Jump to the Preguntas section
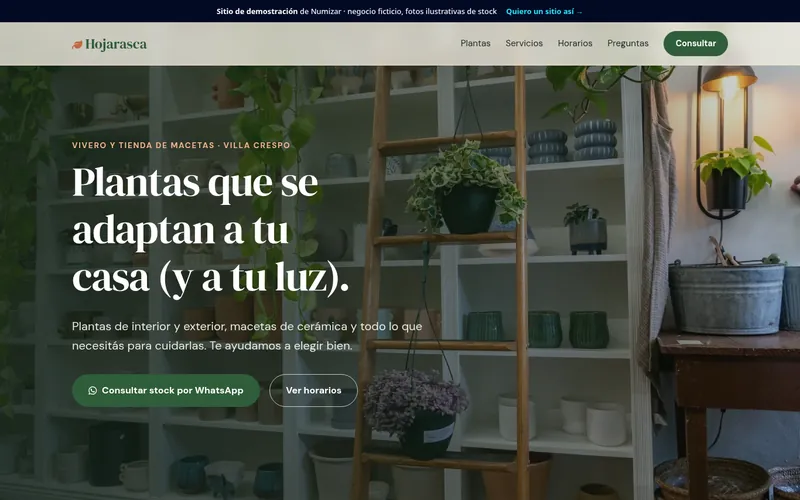Viewport: 800px width, 500px height. coord(628,43)
